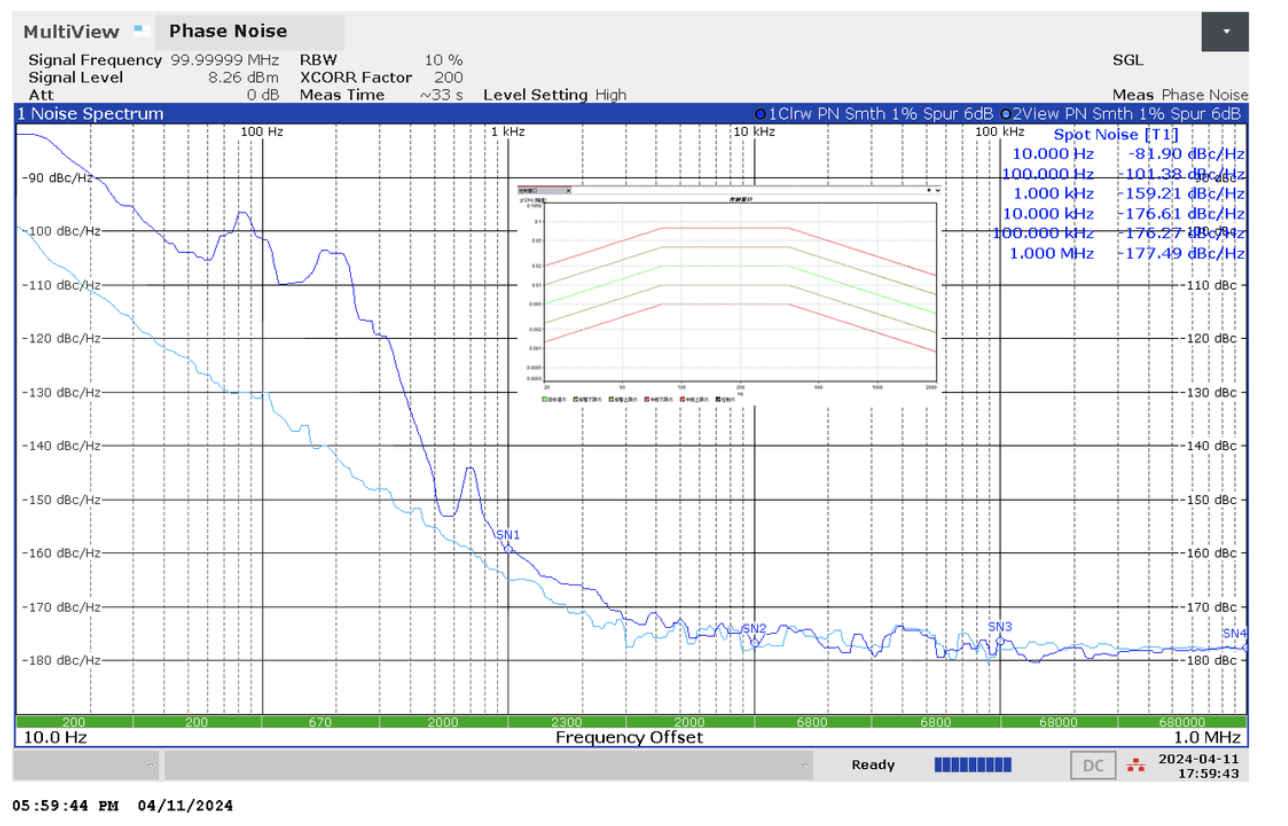
Task: Click the MultiView layout icon
Action: pos(142,32)
